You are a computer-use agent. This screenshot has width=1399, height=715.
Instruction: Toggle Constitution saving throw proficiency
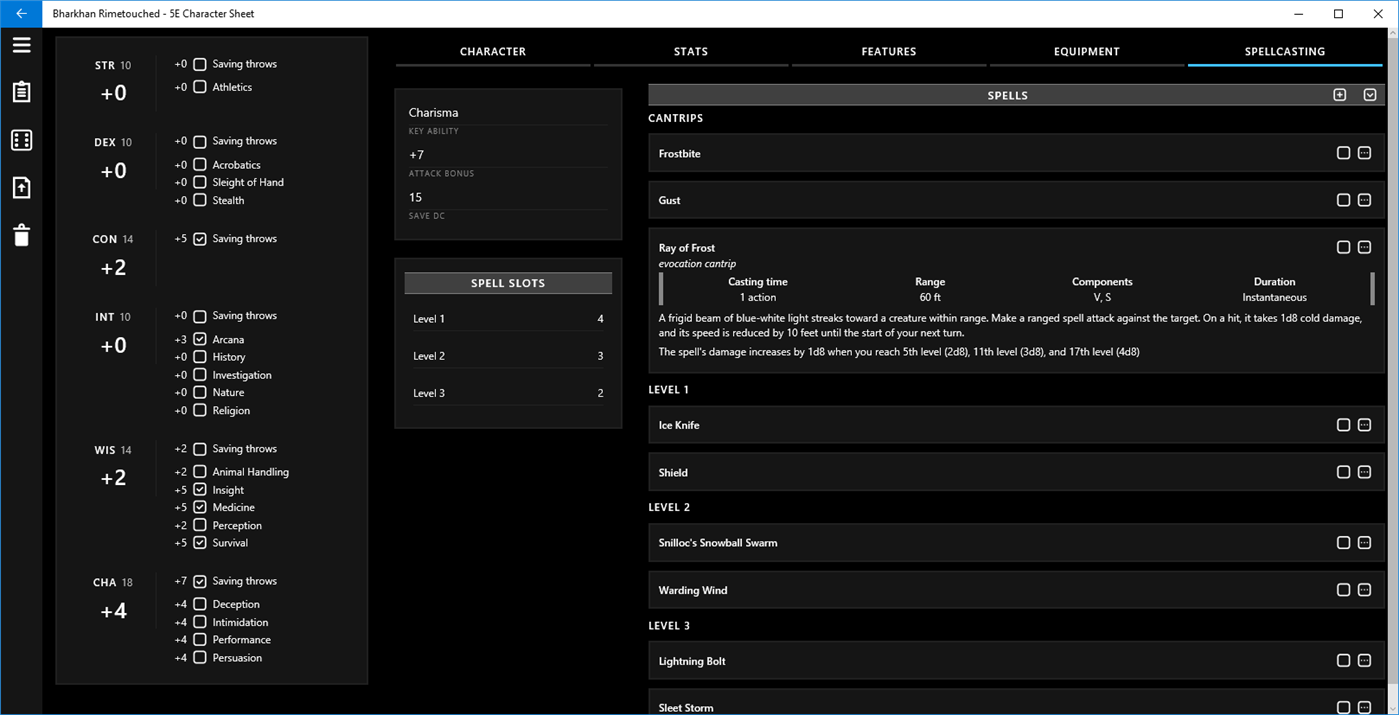click(x=198, y=238)
